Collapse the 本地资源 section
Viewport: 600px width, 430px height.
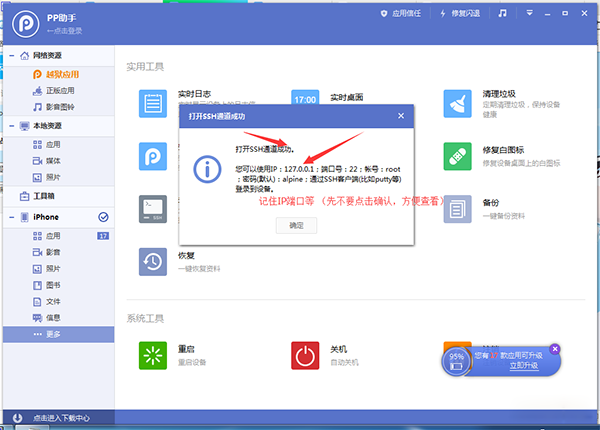tap(9, 127)
